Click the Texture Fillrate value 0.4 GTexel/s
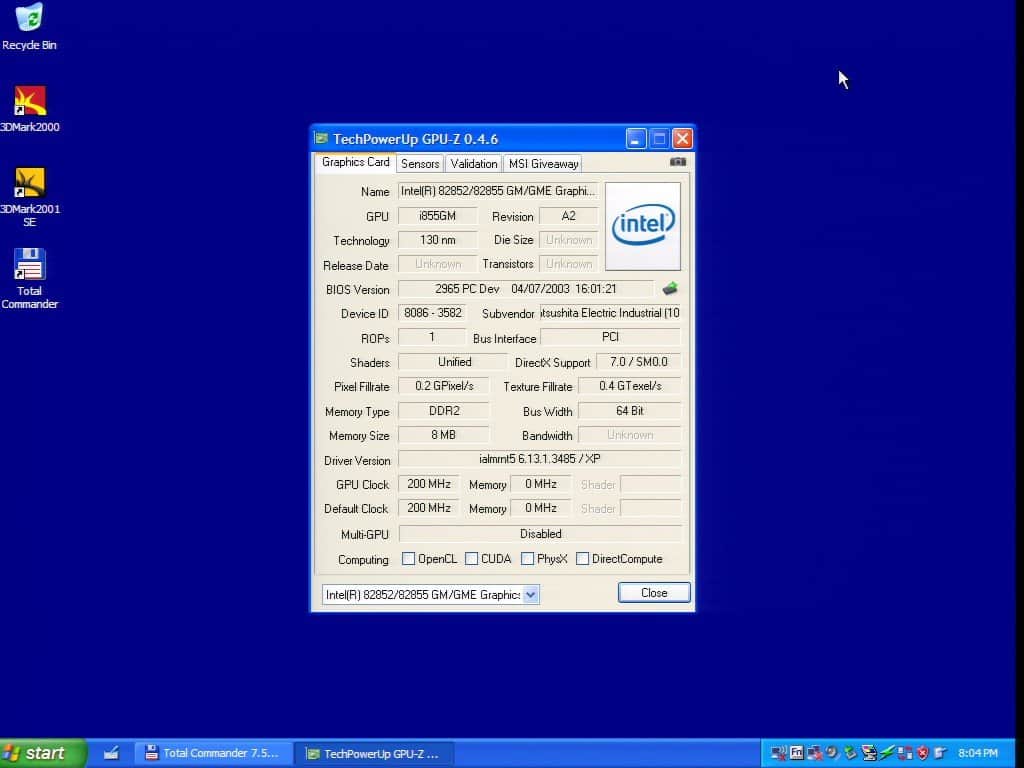The height and width of the screenshot is (768, 1024). pyautogui.click(x=630, y=385)
